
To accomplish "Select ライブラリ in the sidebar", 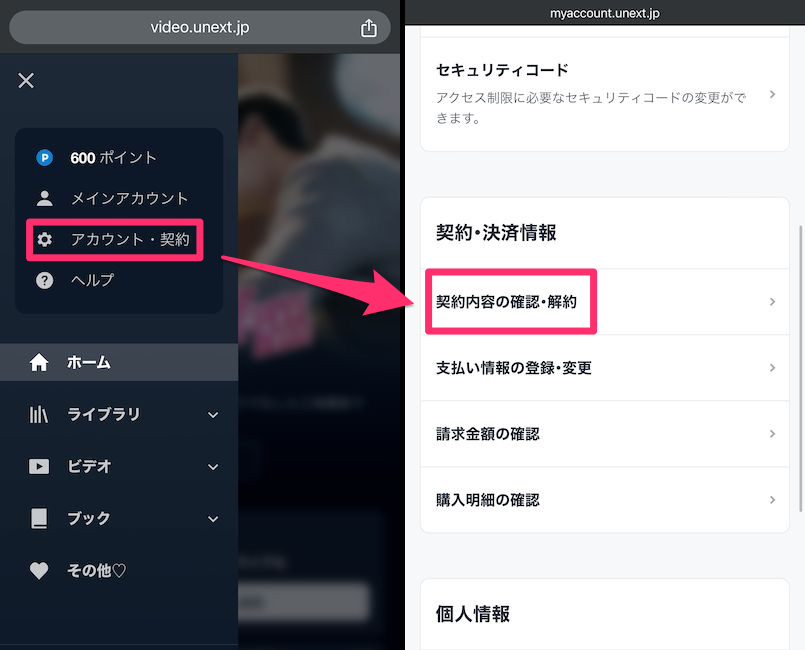I will point(104,414).
